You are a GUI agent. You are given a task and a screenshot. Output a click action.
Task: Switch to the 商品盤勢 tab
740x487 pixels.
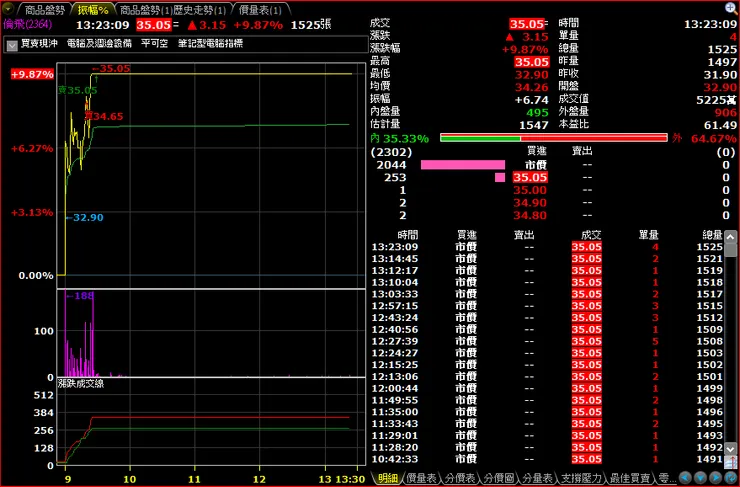tap(44, 10)
